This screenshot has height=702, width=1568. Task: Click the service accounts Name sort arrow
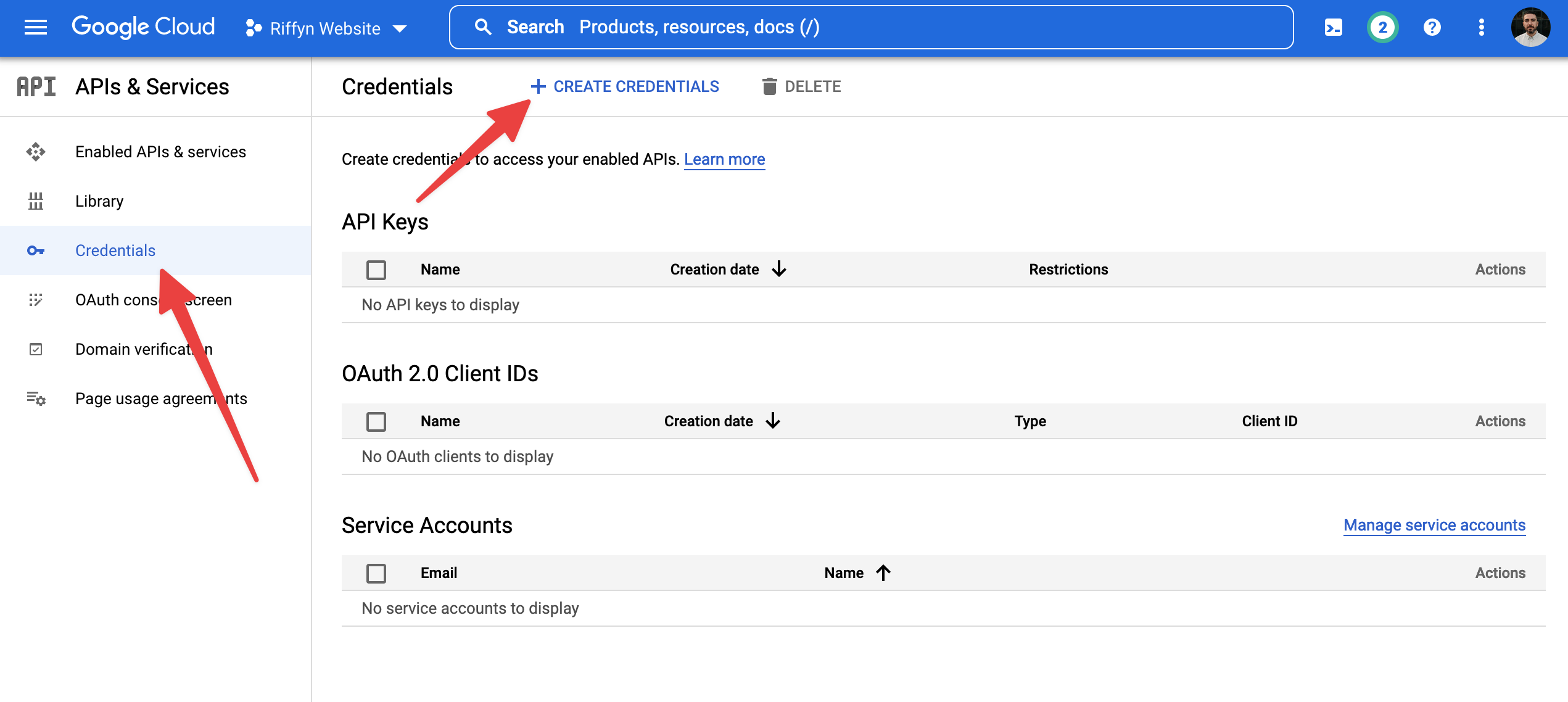[x=883, y=572]
